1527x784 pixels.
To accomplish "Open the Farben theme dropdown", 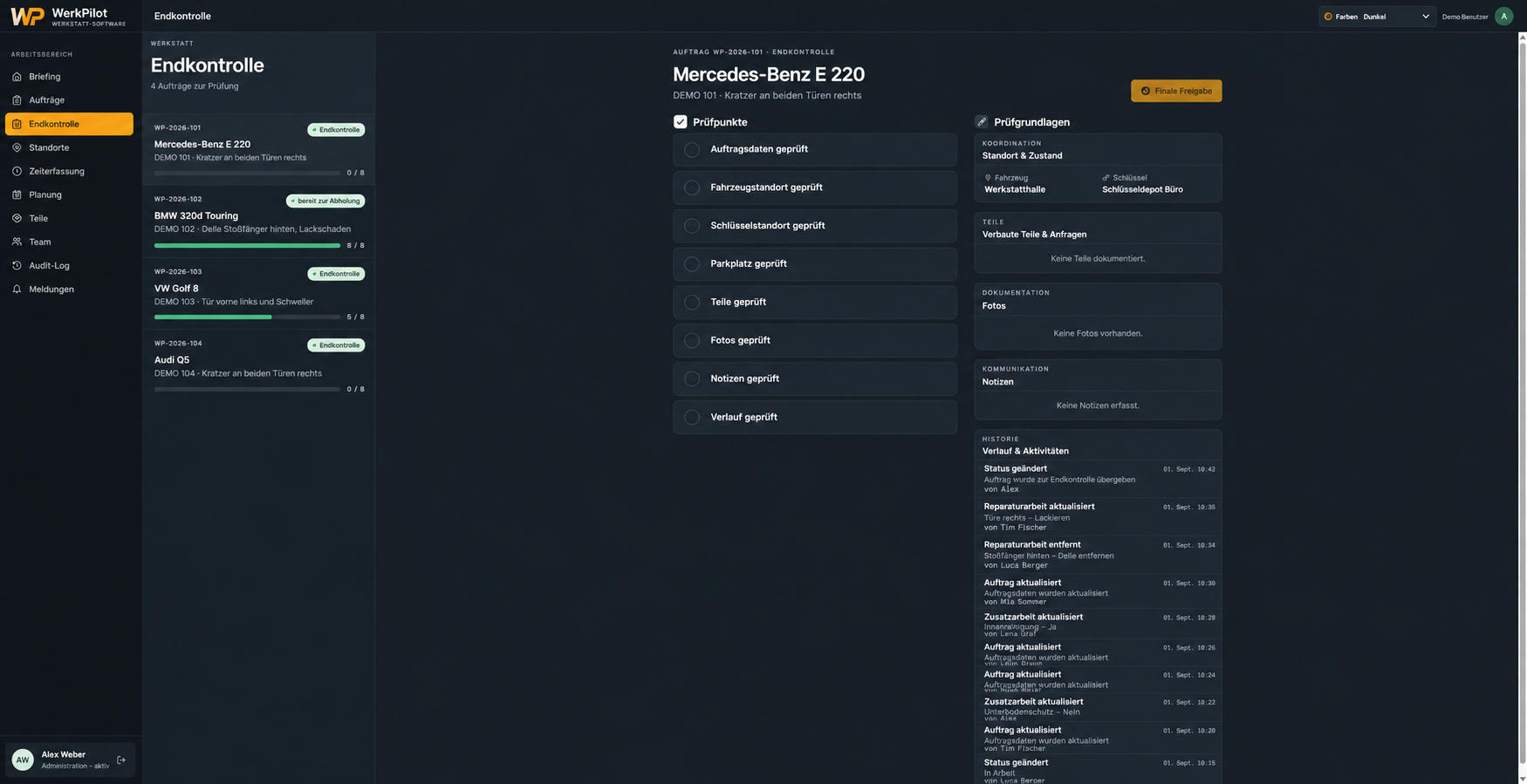I will pos(1377,17).
